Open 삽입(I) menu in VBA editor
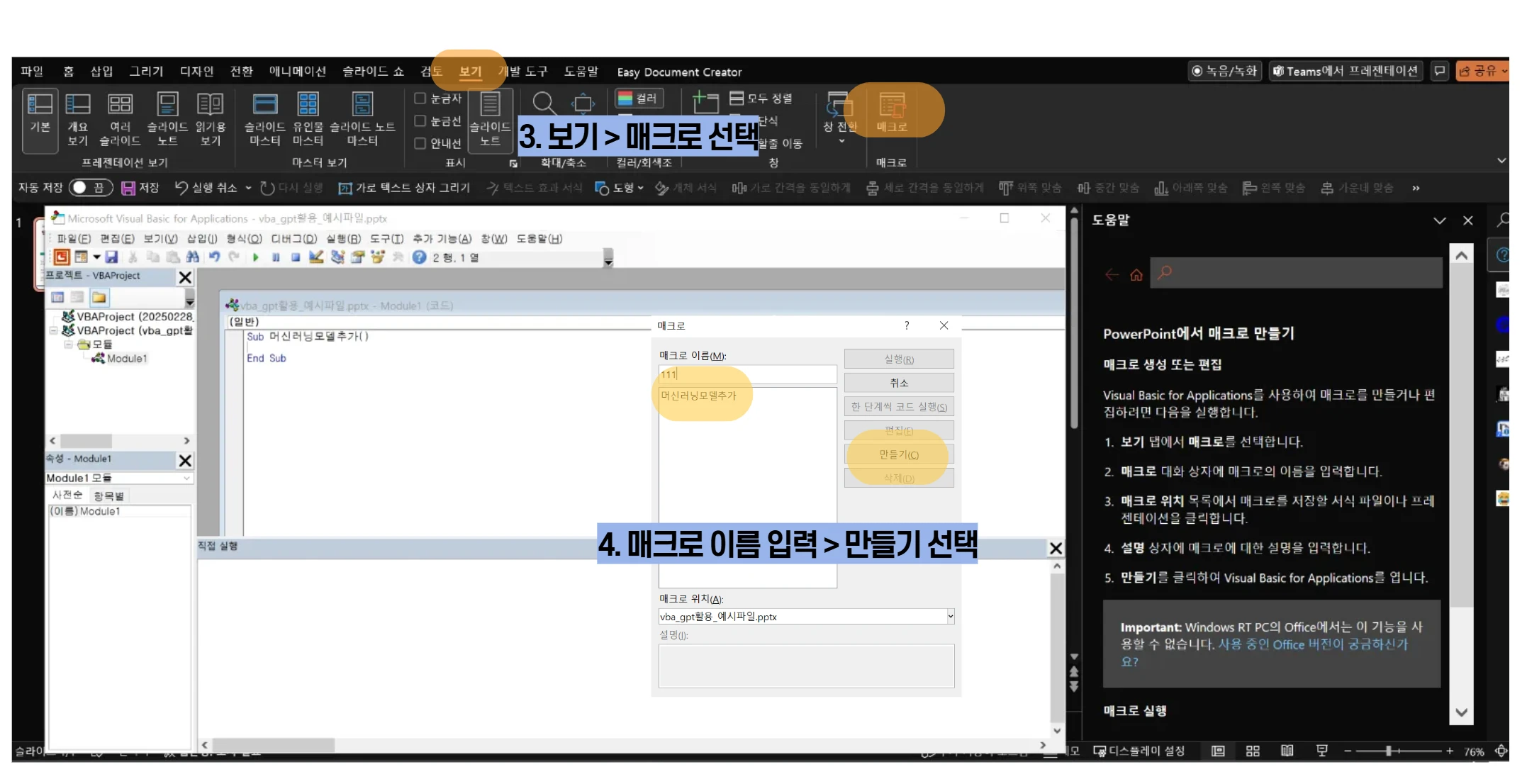Image resolution: width=1527 pixels, height=784 pixels. click(x=202, y=239)
